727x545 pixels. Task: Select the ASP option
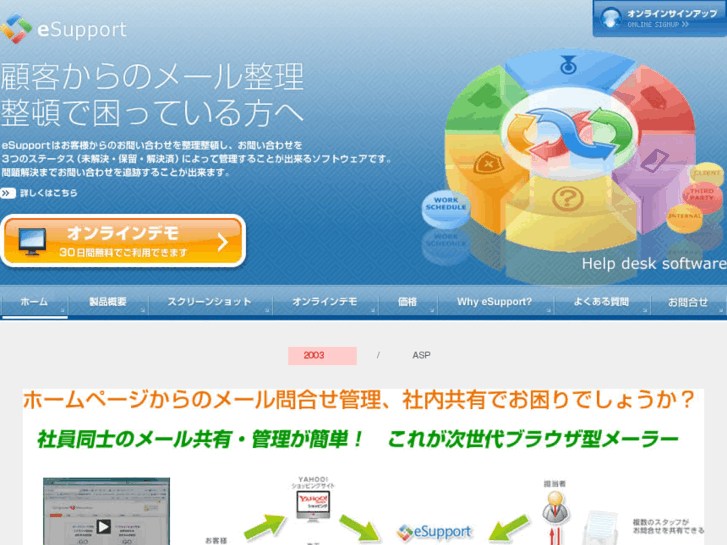[x=421, y=355]
